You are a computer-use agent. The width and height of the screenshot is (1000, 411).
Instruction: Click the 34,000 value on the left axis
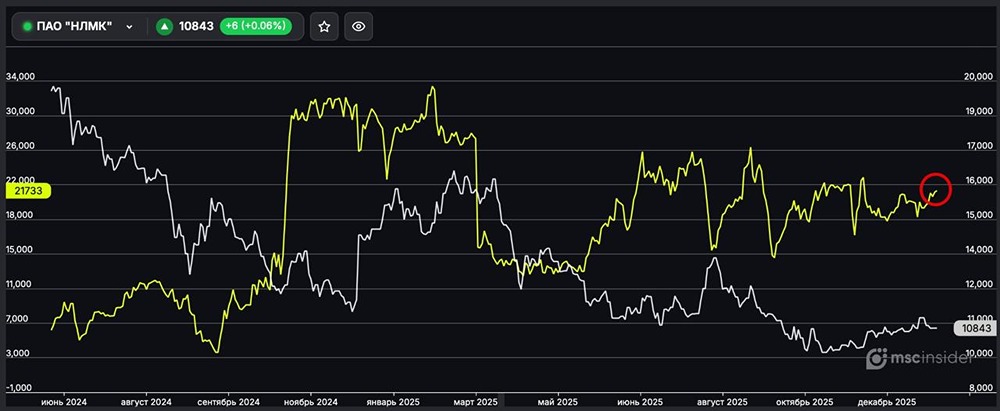coord(21,78)
